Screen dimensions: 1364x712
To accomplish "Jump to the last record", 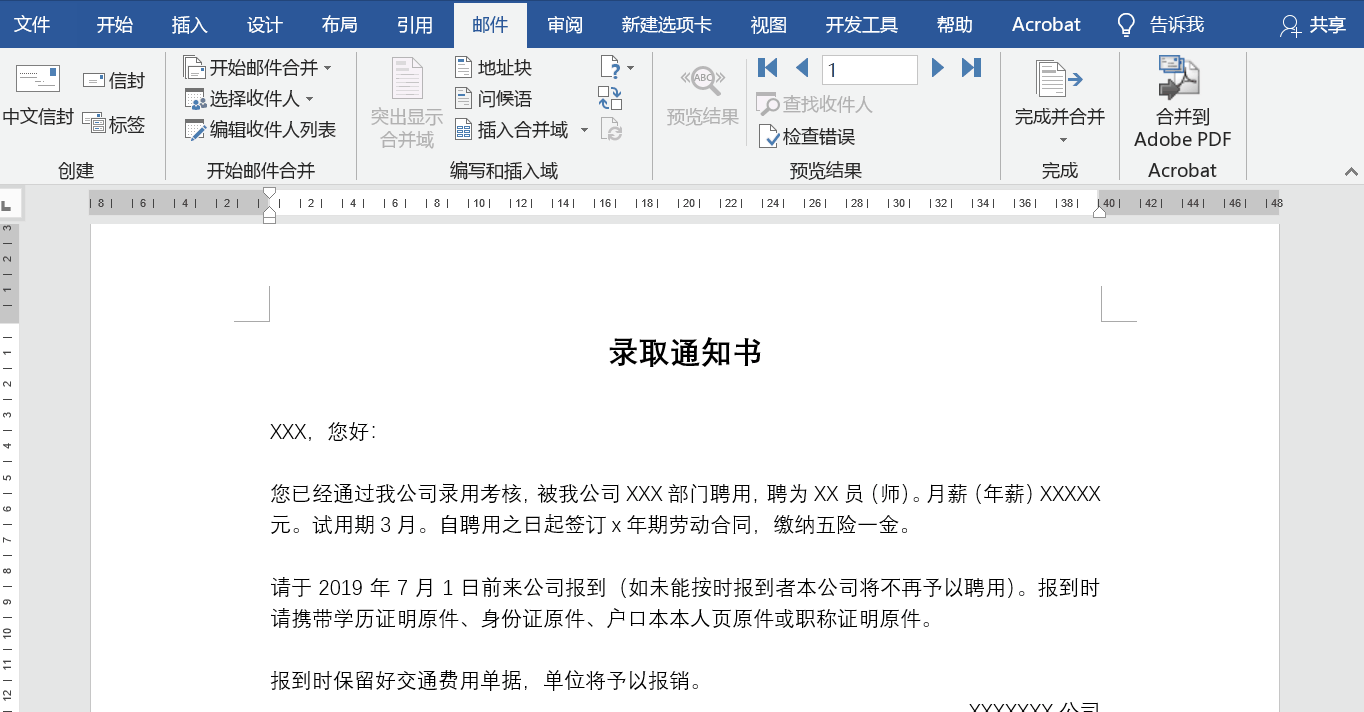I will pos(971,68).
